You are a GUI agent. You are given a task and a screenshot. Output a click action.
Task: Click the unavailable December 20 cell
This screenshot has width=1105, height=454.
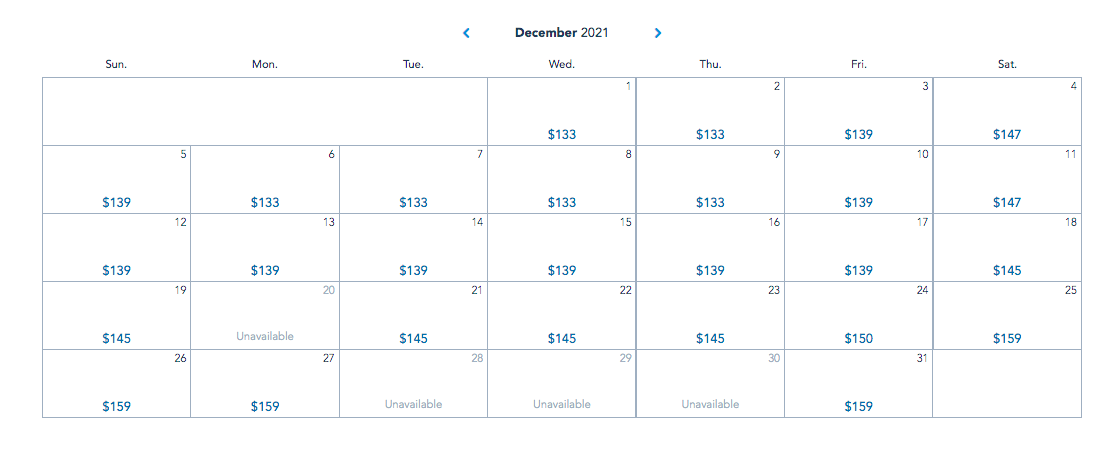click(x=265, y=316)
